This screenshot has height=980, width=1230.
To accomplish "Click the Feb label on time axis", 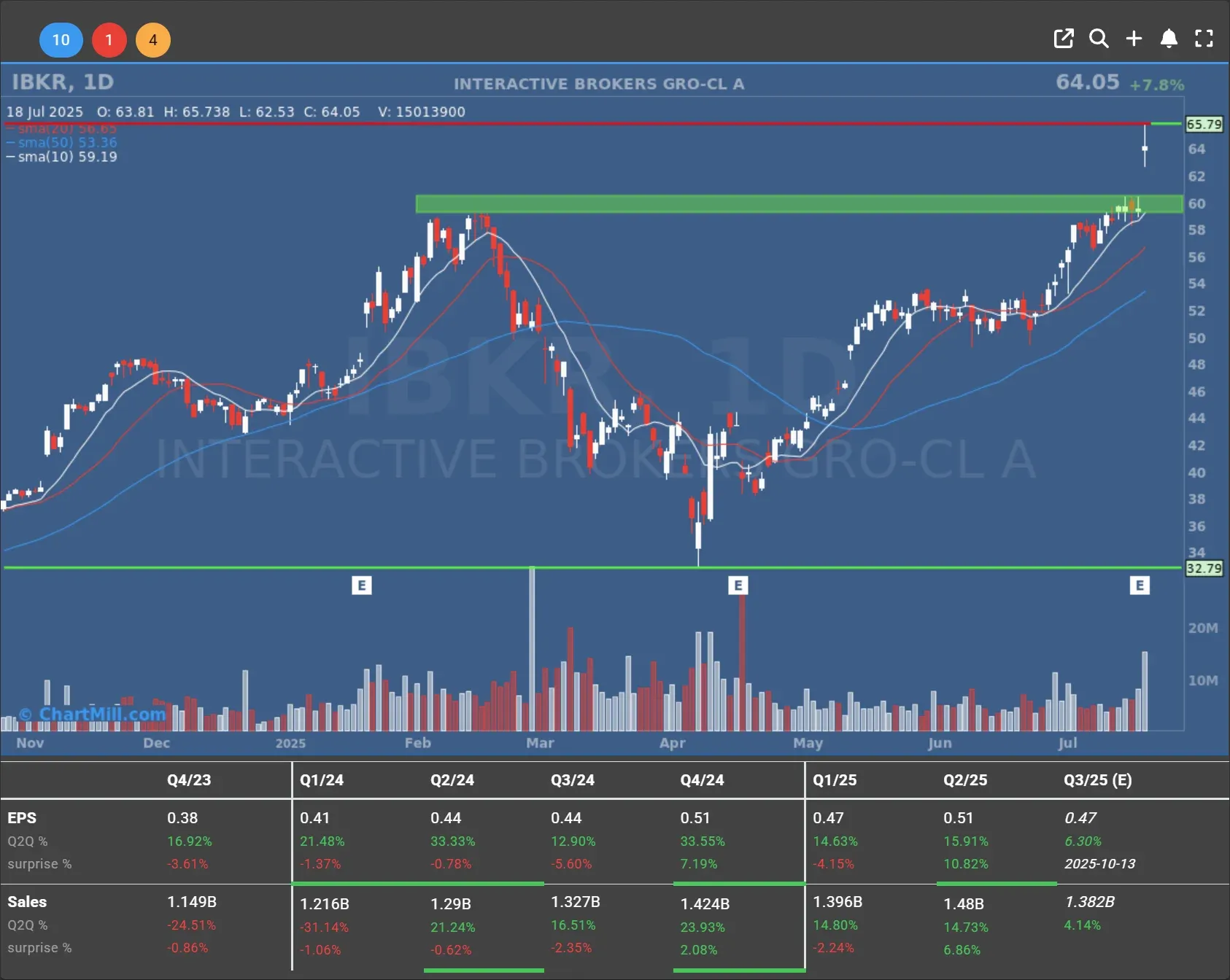I will [418, 743].
